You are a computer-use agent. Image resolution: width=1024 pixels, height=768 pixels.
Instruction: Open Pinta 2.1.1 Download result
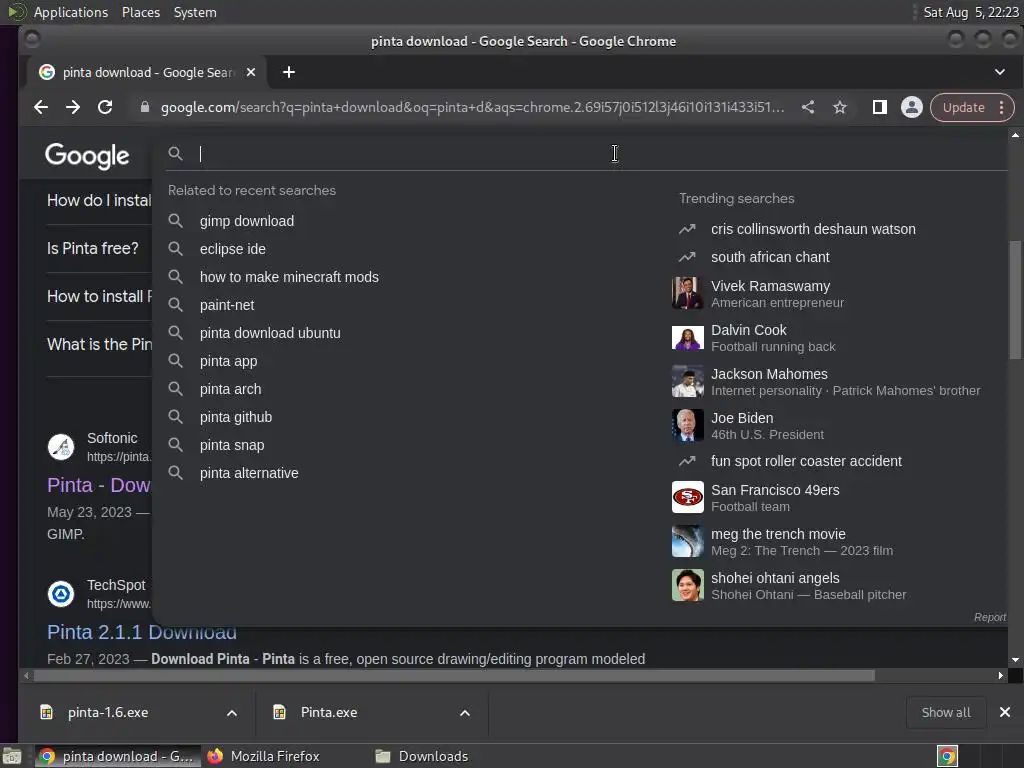pyautogui.click(x=142, y=632)
